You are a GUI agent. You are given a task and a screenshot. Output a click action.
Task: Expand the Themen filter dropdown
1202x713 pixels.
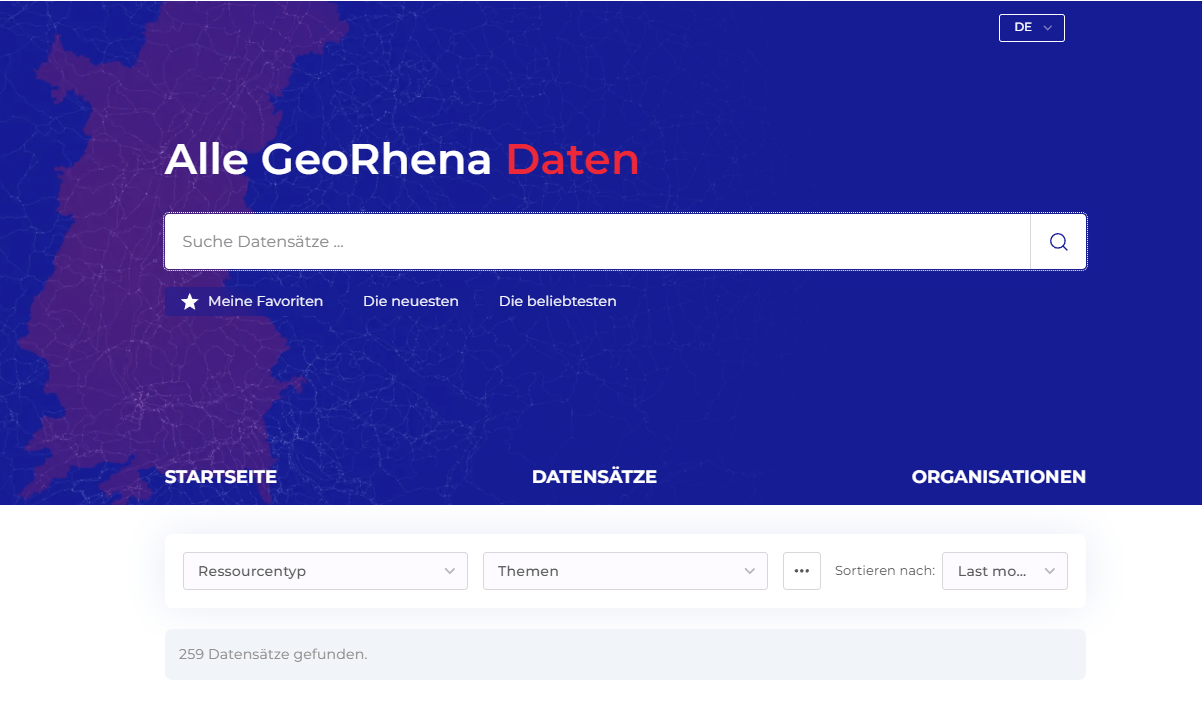click(625, 571)
